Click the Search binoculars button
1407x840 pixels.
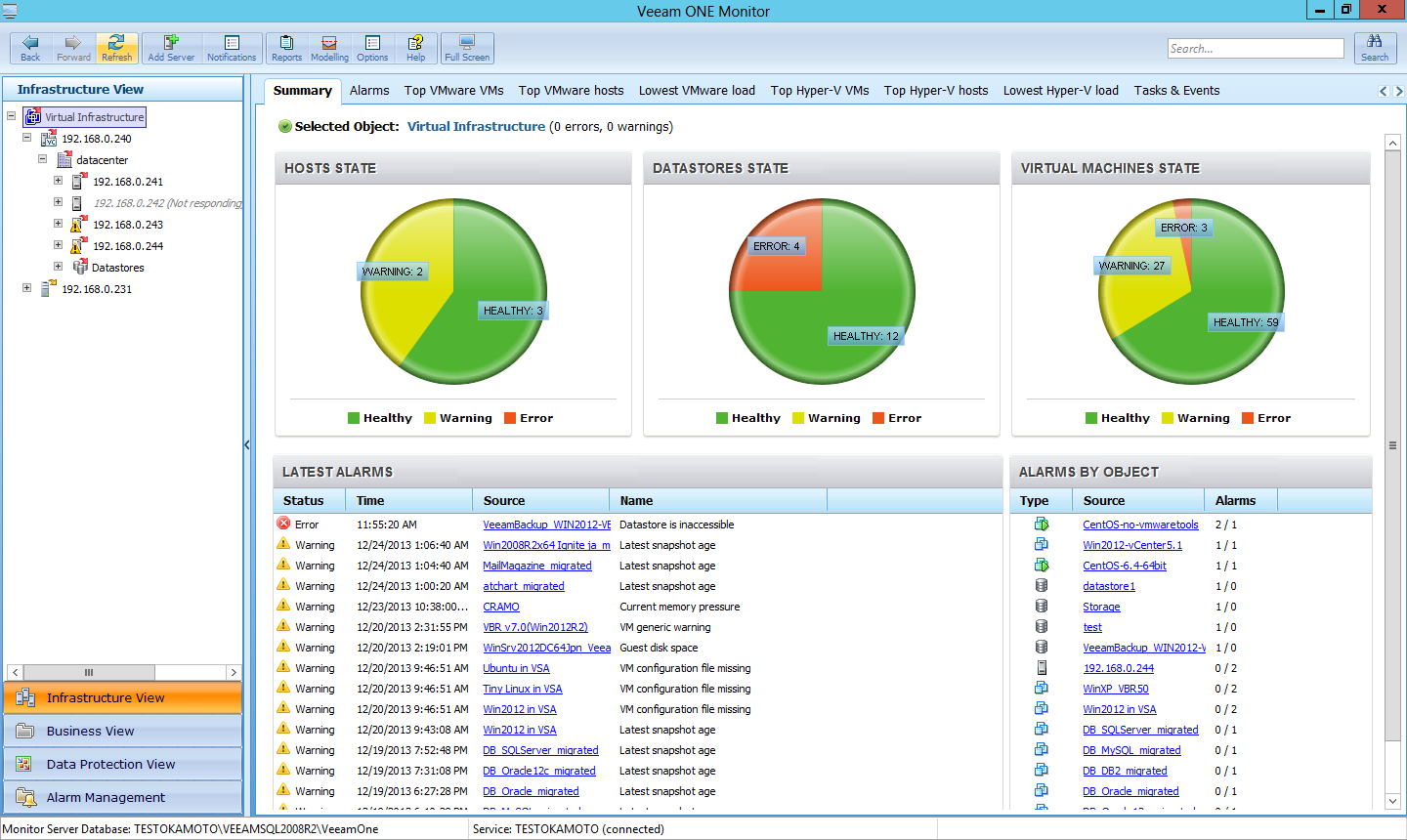[1375, 48]
